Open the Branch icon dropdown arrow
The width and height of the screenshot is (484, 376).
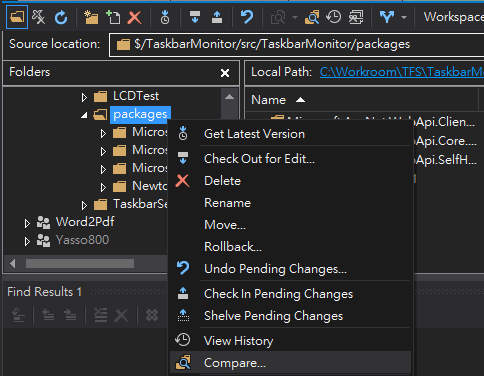(404, 17)
